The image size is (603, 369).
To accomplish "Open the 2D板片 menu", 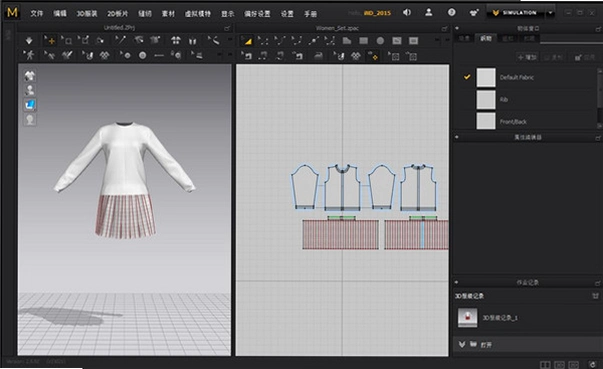I will 117,13.
